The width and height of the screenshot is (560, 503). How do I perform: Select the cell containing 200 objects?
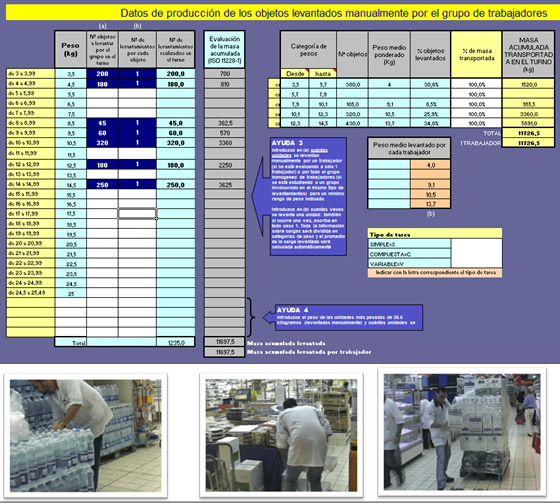click(102, 74)
